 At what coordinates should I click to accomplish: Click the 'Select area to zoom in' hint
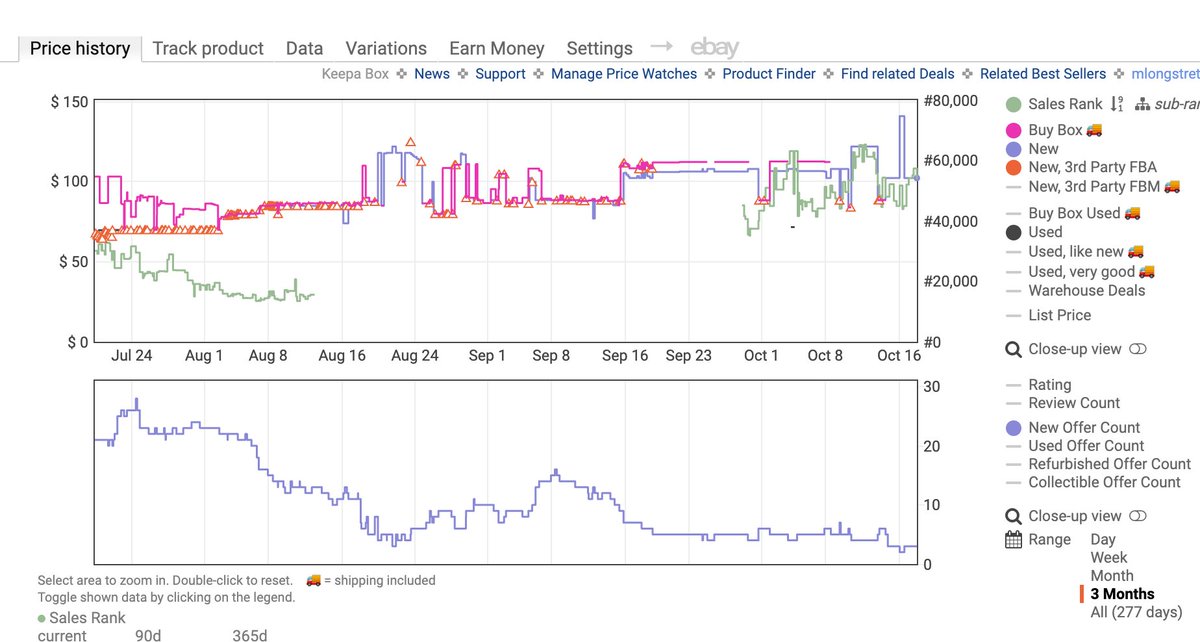pyautogui.click(x=165, y=580)
